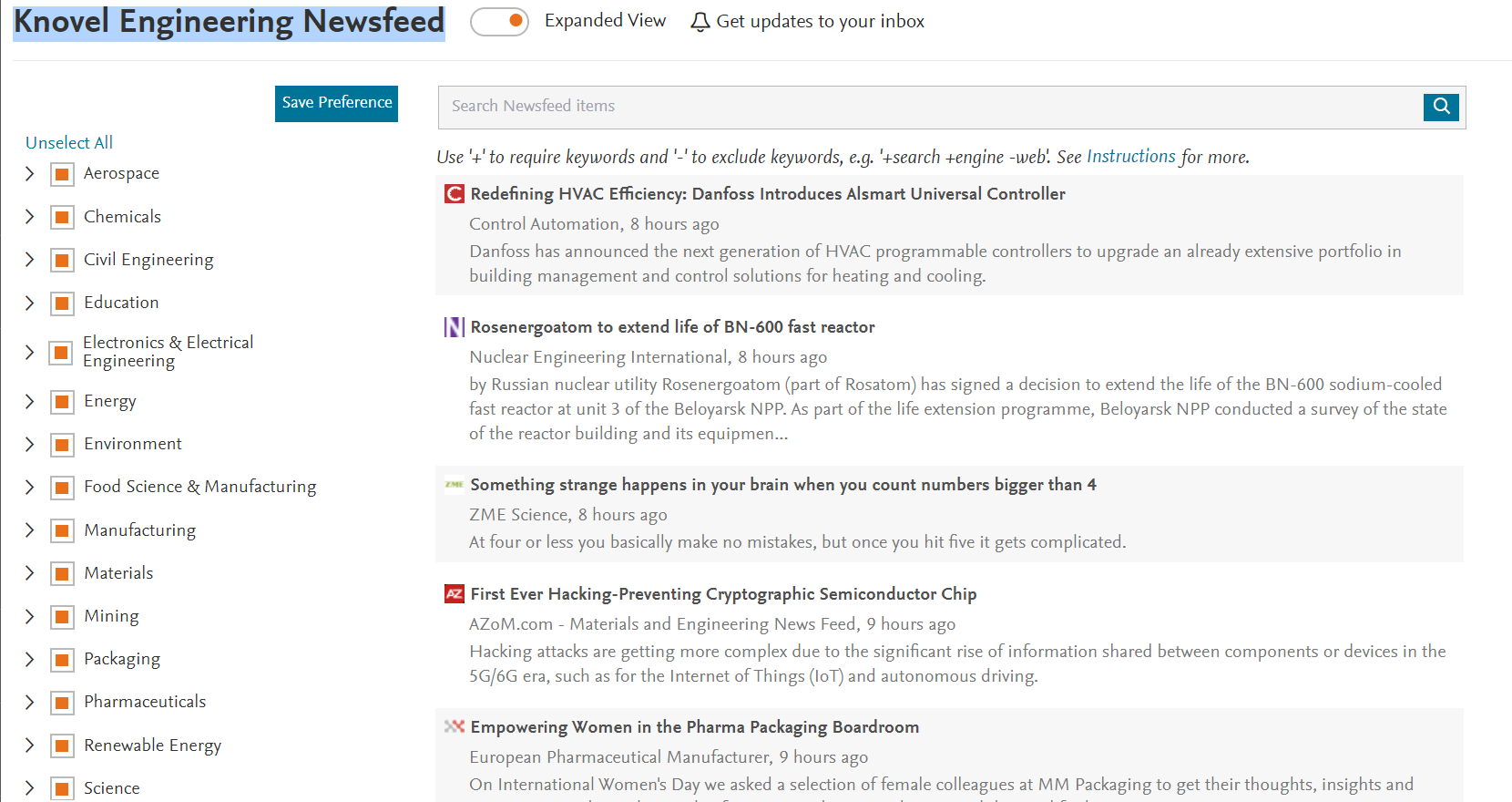Viewport: 1512px width, 802px height.
Task: Uncheck the Energy category checkbox
Action: [62, 402]
